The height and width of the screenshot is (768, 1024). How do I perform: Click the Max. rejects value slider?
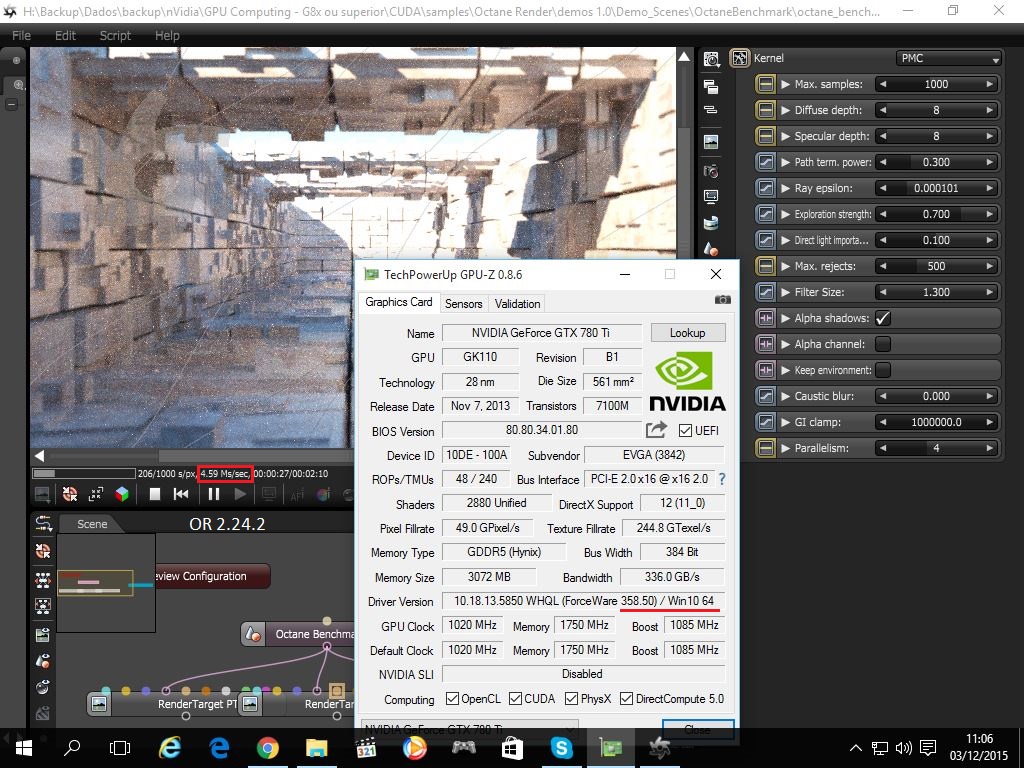(x=936, y=266)
